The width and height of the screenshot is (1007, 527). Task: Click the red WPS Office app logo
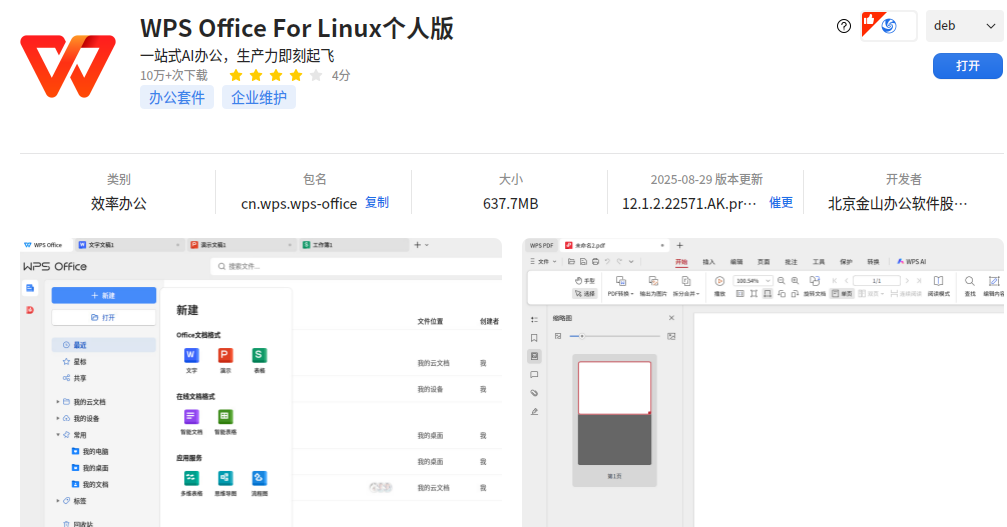click(x=68, y=66)
